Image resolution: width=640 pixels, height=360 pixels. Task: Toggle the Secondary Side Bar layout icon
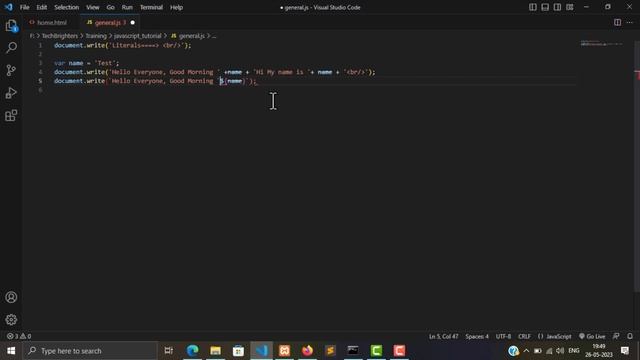557,7
